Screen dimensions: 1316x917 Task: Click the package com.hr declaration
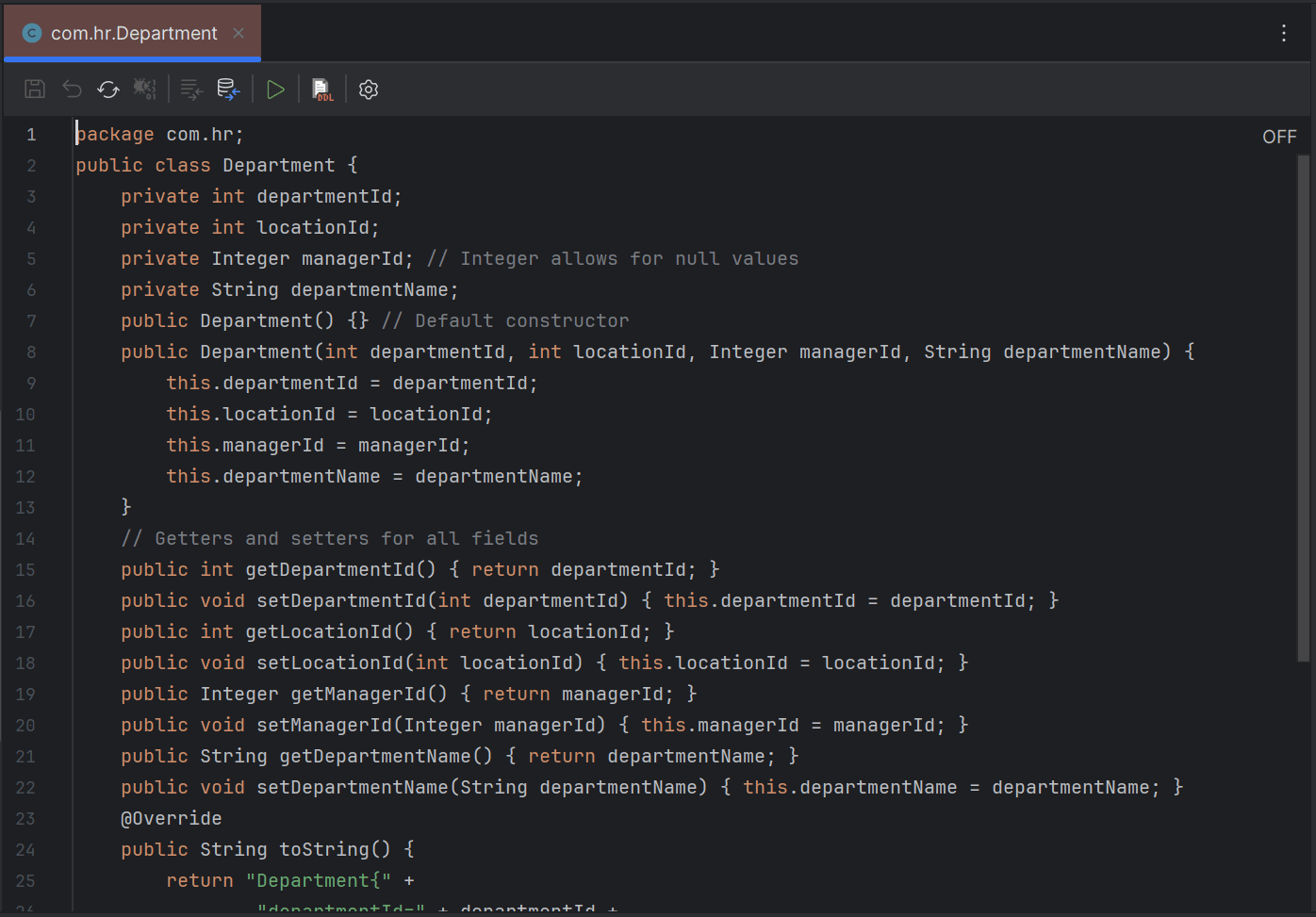point(157,133)
